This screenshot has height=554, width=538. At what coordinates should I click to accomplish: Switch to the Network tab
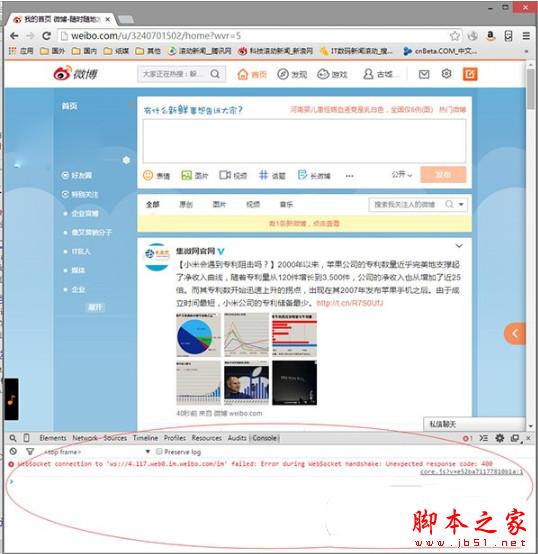(85, 438)
